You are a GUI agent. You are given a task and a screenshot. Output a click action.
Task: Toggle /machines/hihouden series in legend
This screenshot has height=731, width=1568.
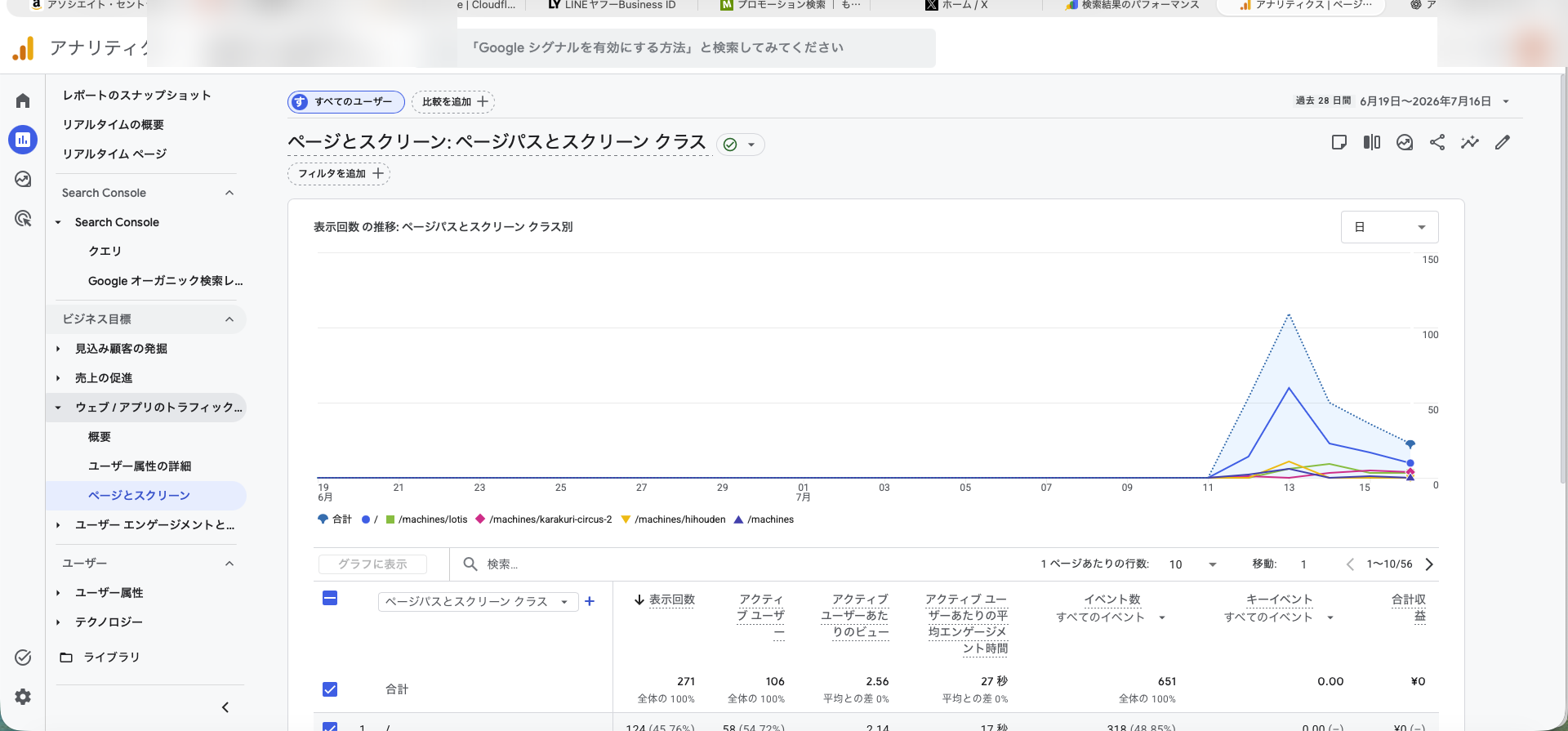coord(673,519)
